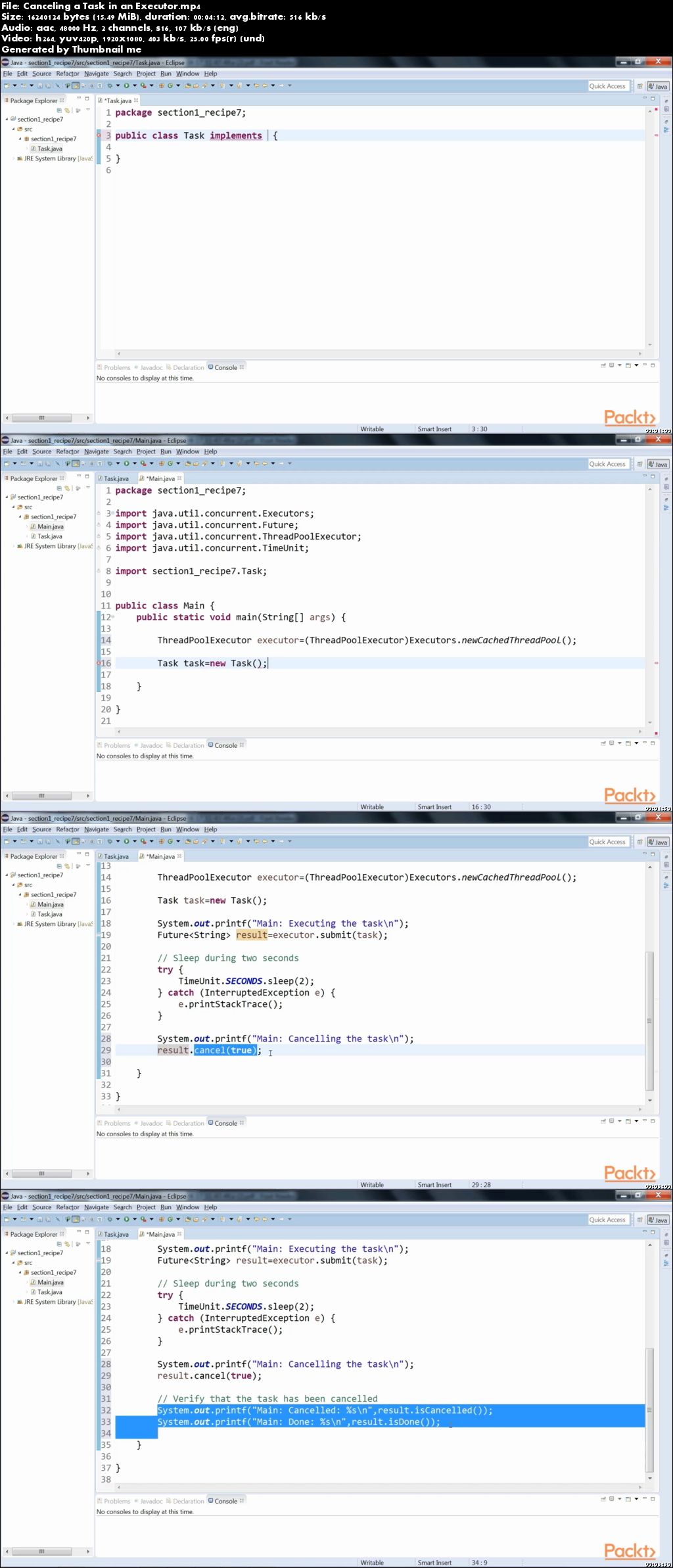Click New Java Package icon in third frame toolbar
Viewport: 673px width, 1568px height.
161,841
